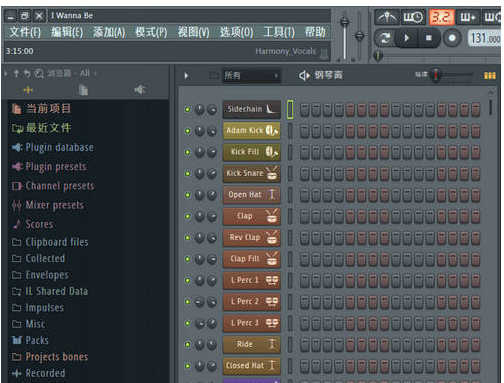Open the 选项(O) menu
This screenshot has width=504, height=383.
click(x=236, y=32)
